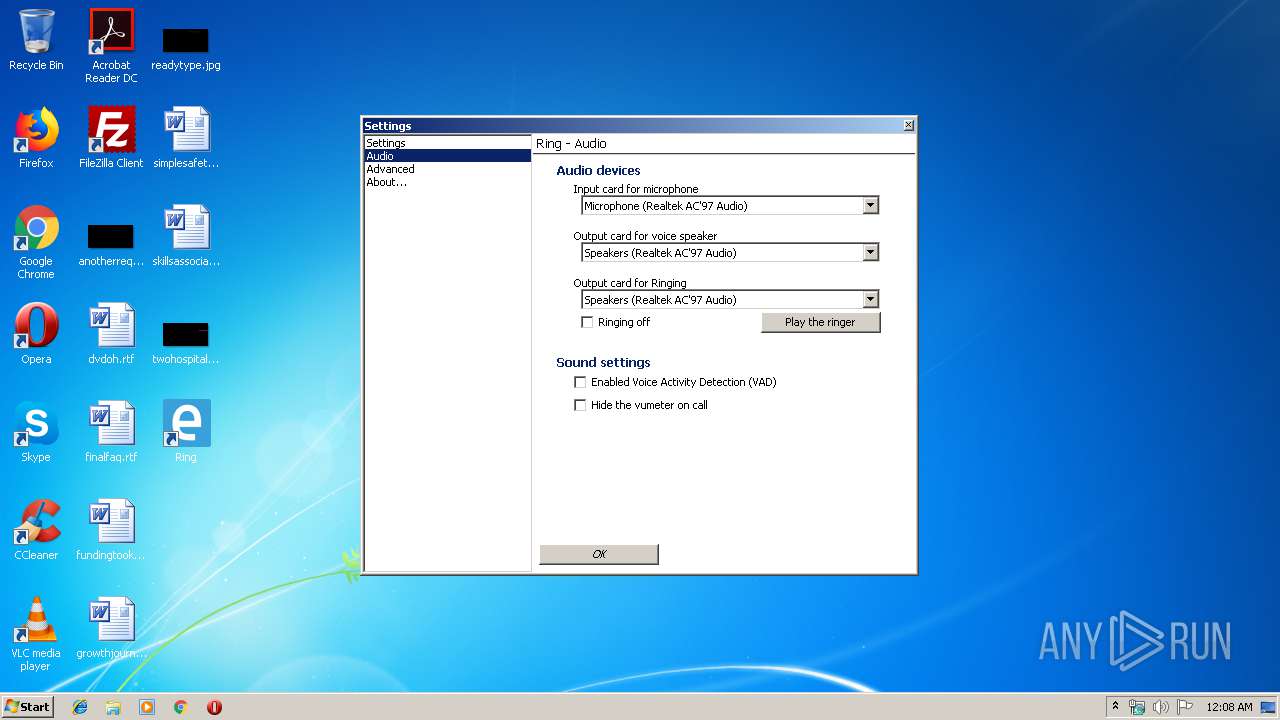Click the taskbar clock showing 12:08 AM
Viewport: 1280px width, 720px height.
tap(1229, 707)
